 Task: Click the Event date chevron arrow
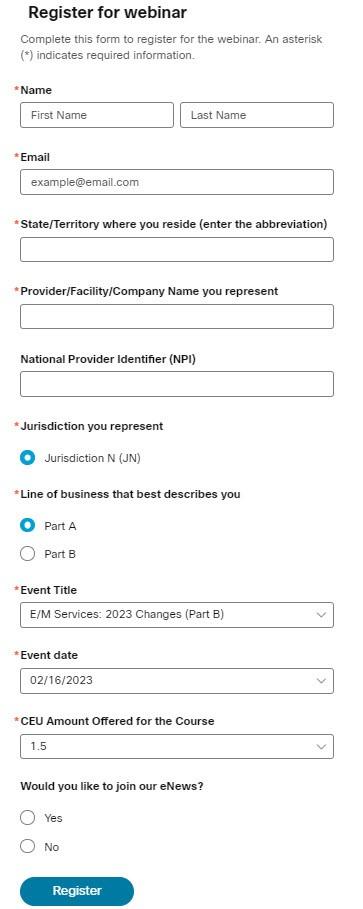coord(321,681)
